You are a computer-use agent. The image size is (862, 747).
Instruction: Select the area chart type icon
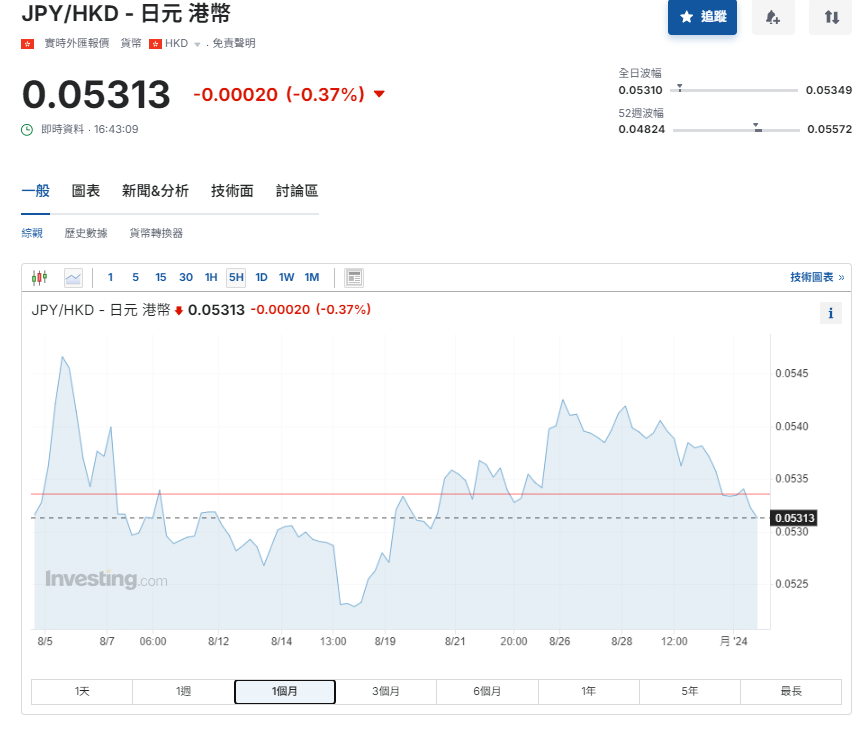click(73, 277)
